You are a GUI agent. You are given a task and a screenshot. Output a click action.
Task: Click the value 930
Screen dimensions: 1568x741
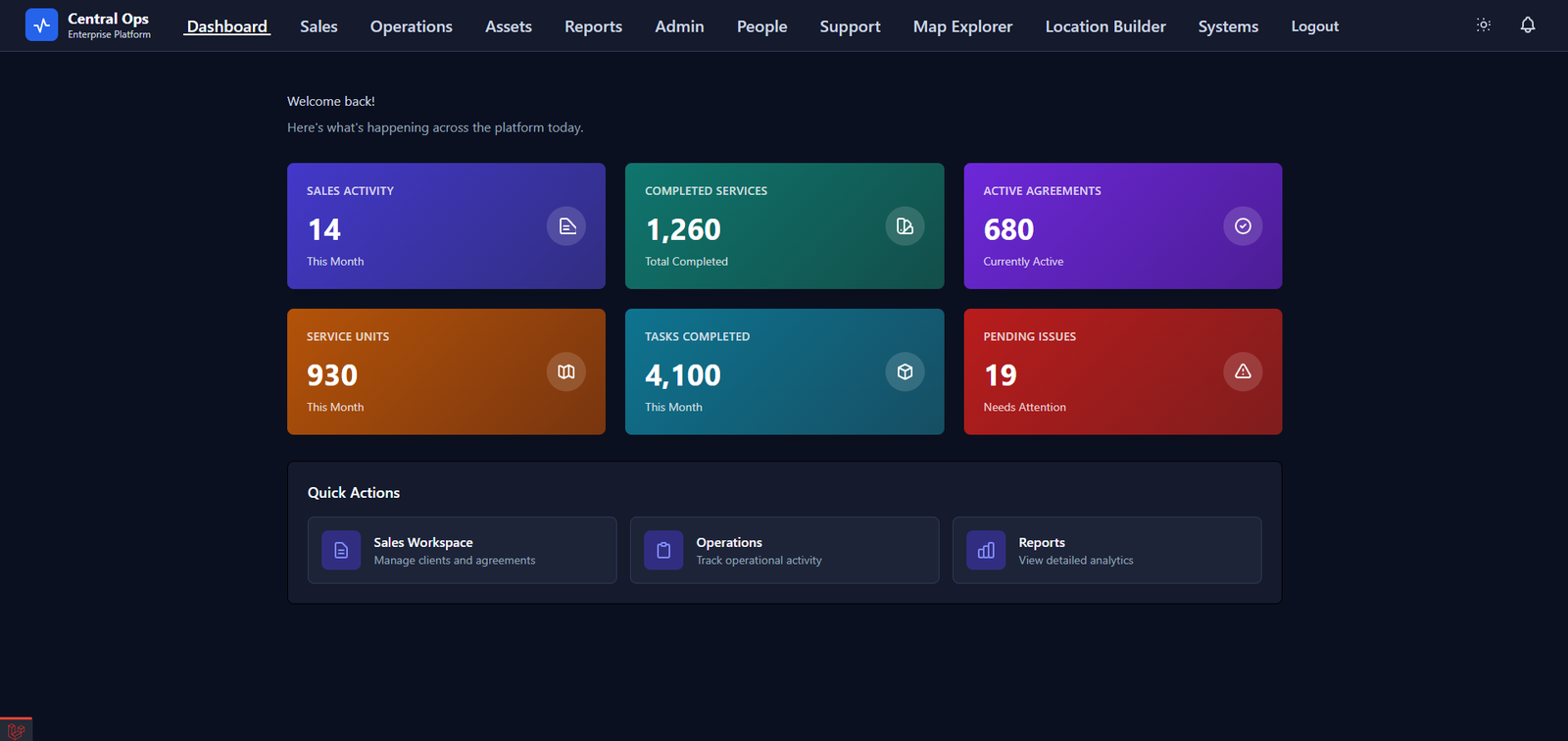pos(332,374)
